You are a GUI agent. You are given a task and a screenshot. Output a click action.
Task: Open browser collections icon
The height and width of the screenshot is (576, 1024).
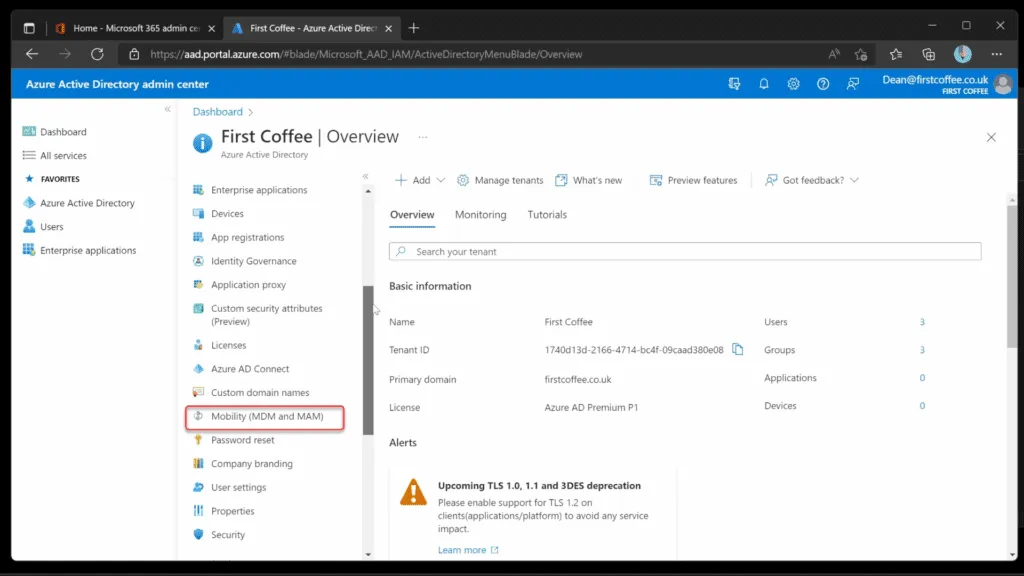pyautogui.click(x=929, y=54)
